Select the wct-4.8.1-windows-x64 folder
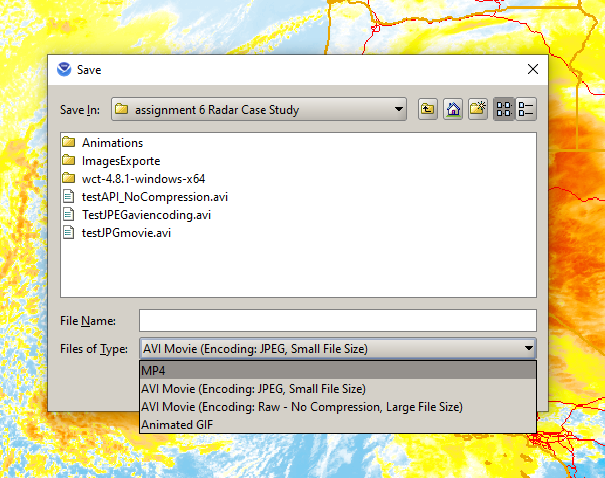 [143, 179]
